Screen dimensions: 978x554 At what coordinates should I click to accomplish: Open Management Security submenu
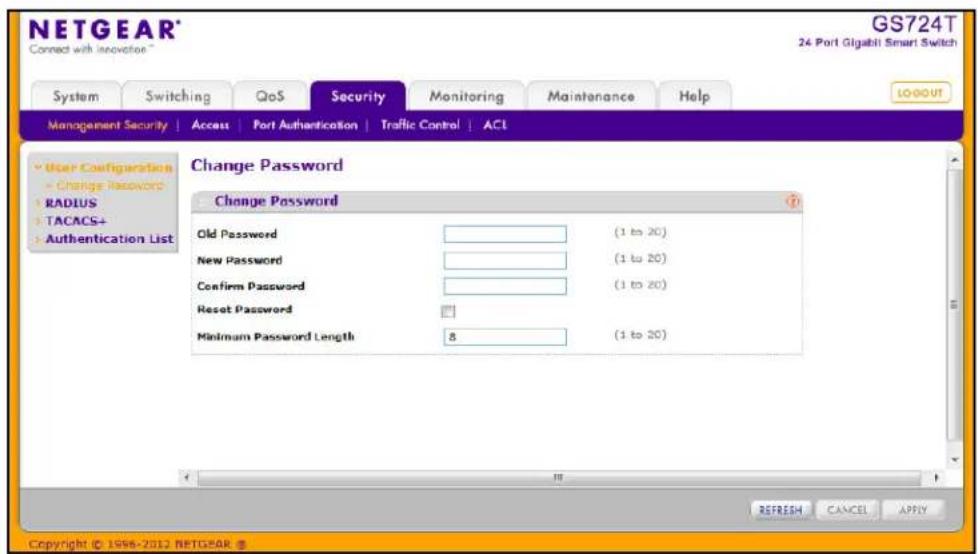tap(108, 125)
